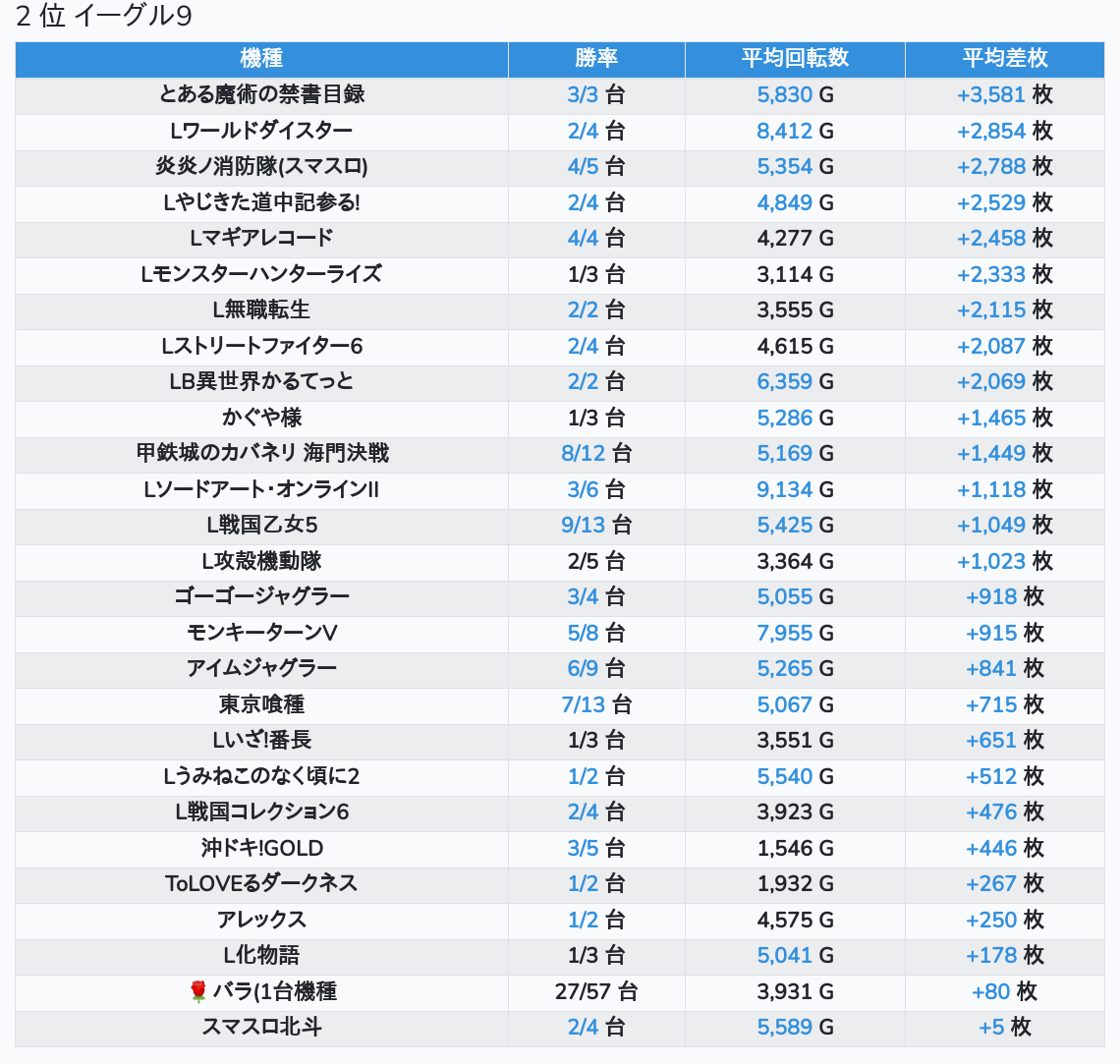Click the +80 枚 average difference
Image resolution: width=1120 pixels, height=1064 pixels.
tap(1005, 992)
